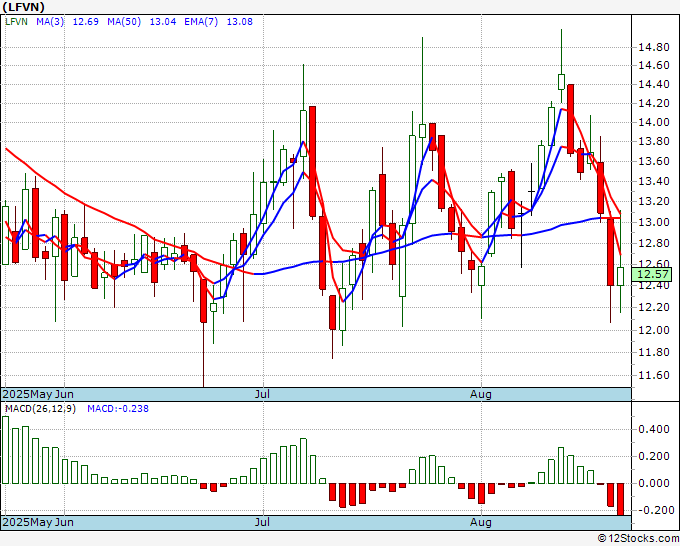Click the 11.60 price axis label
Image resolution: width=680 pixels, height=546 pixels.
(x=654, y=375)
